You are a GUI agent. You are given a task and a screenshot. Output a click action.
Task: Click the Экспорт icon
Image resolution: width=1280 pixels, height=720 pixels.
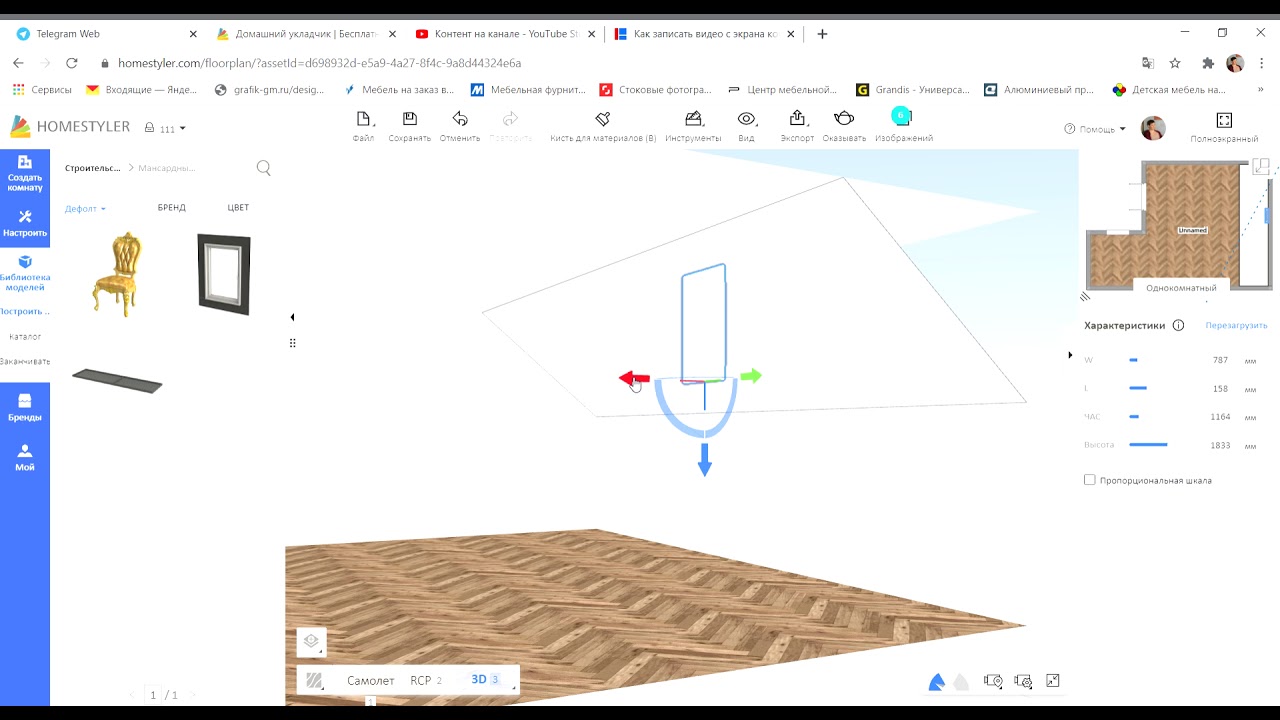(x=797, y=119)
